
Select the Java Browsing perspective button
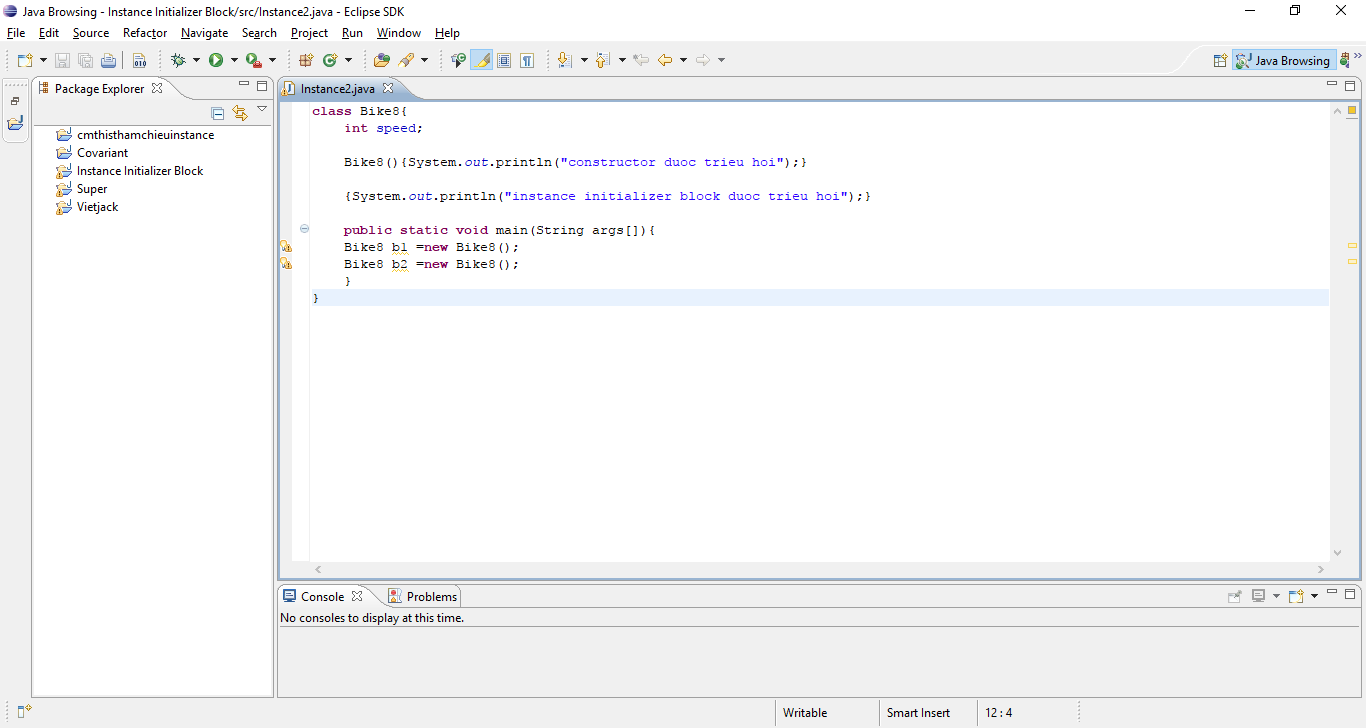1284,61
